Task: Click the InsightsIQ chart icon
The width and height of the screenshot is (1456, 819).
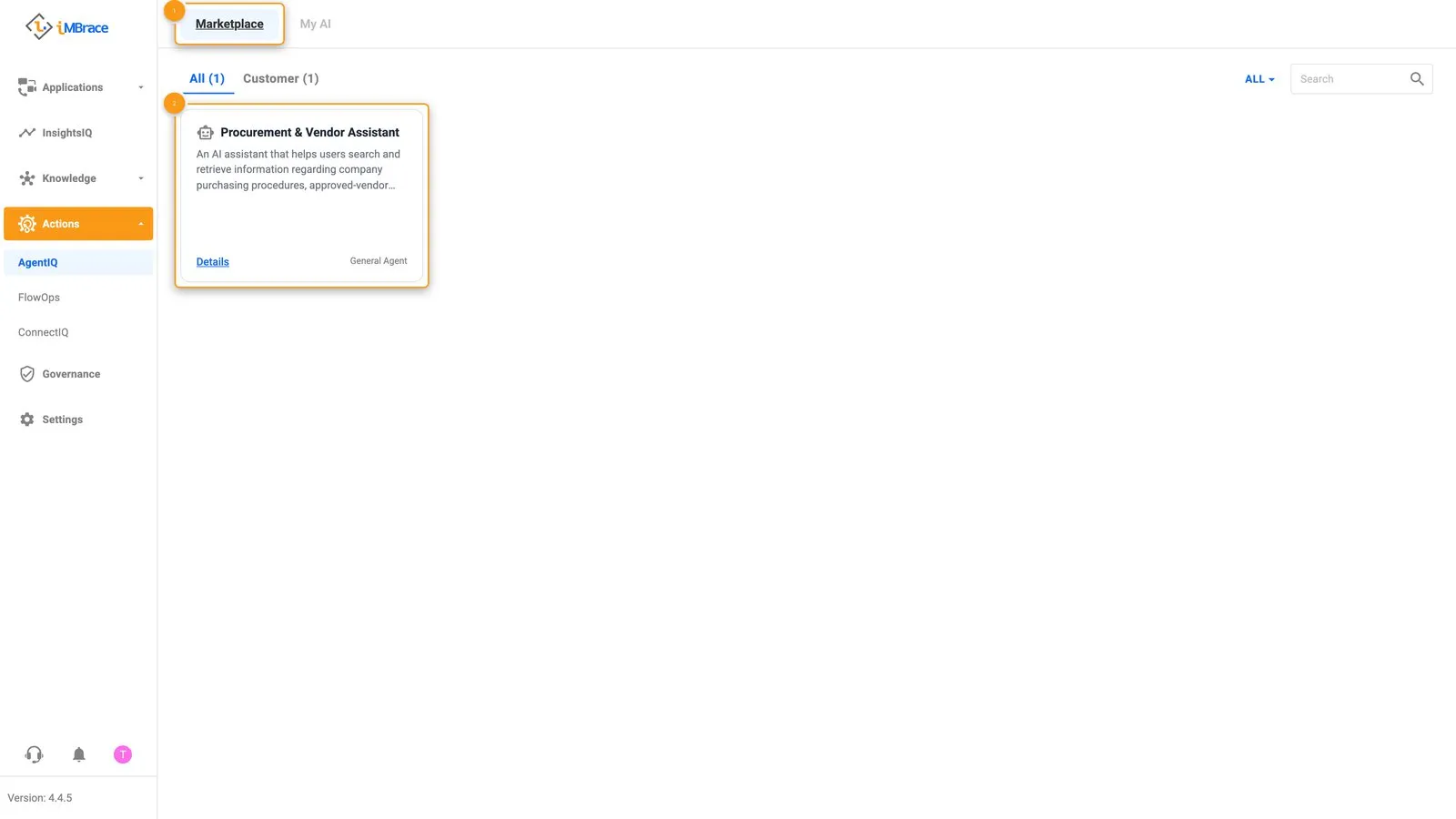Action: [x=27, y=133]
